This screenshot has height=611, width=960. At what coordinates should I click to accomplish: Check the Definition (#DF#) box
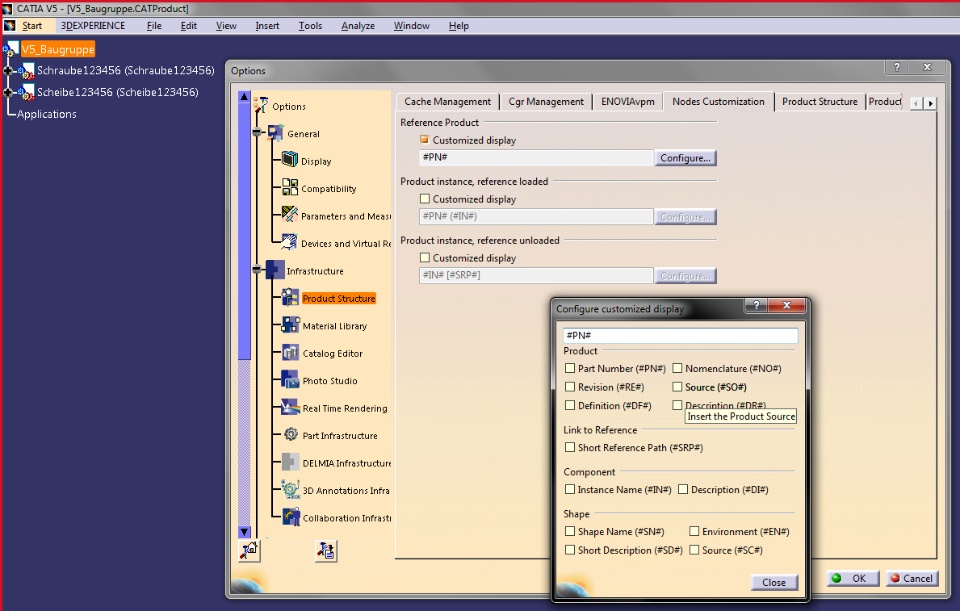tap(570, 405)
